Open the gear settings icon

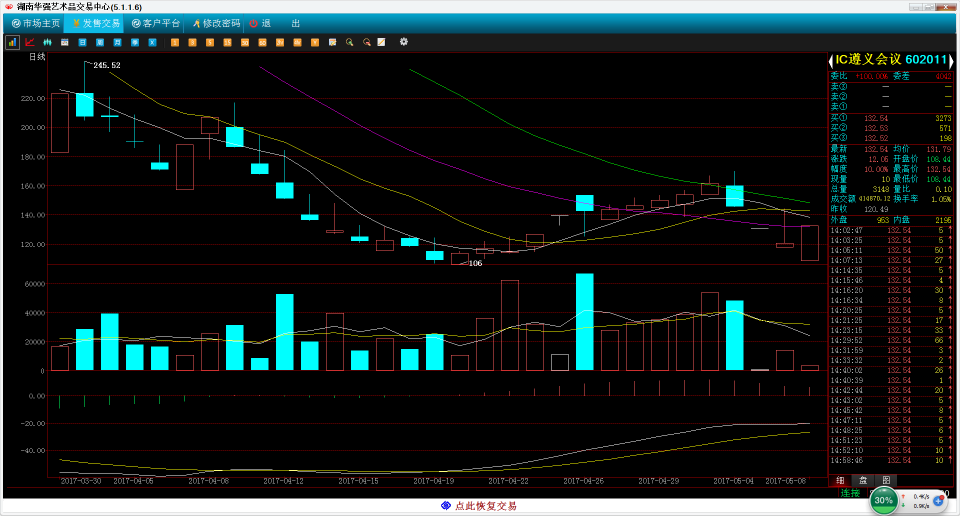click(403, 42)
